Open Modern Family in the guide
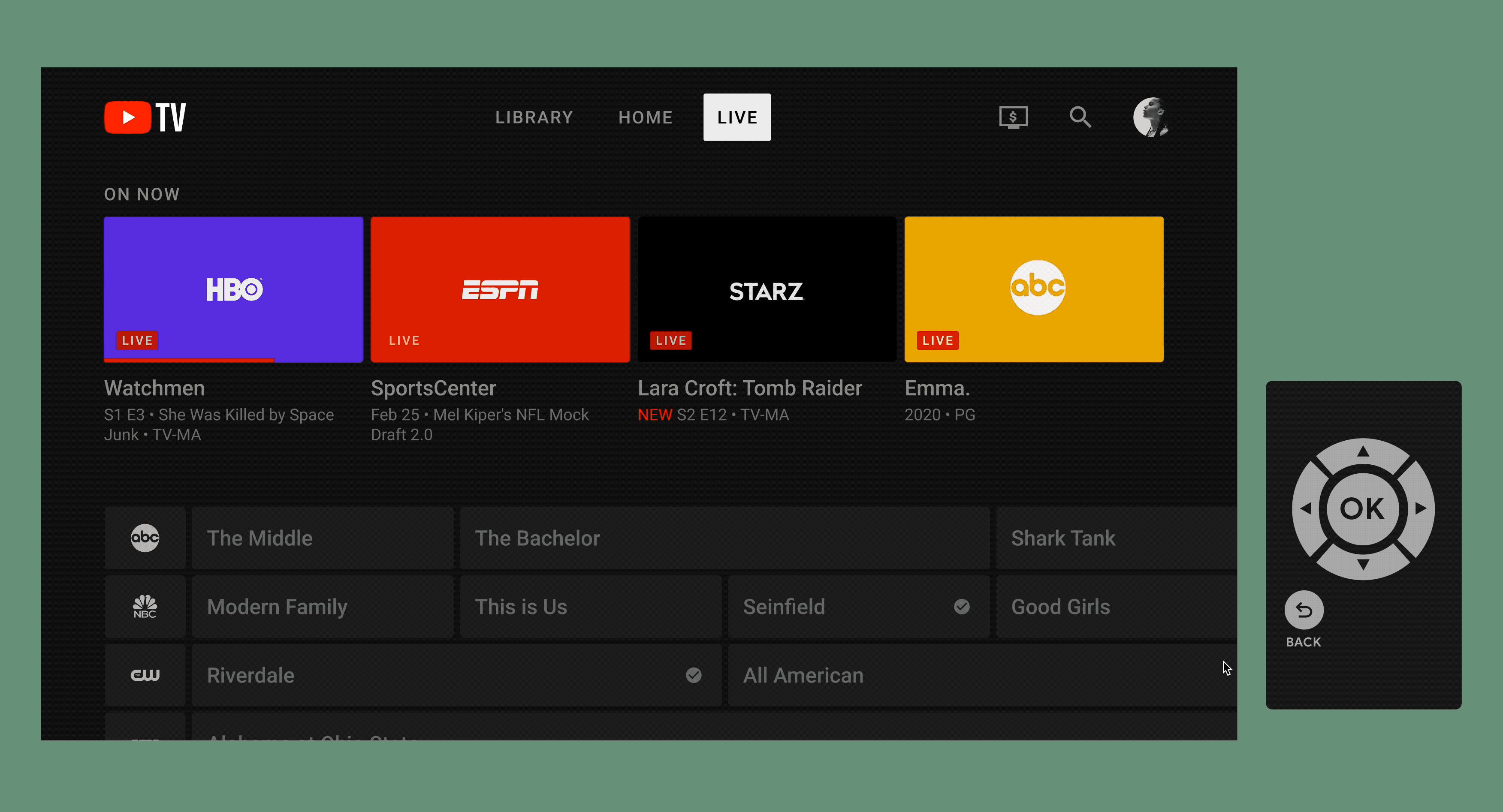 [322, 607]
